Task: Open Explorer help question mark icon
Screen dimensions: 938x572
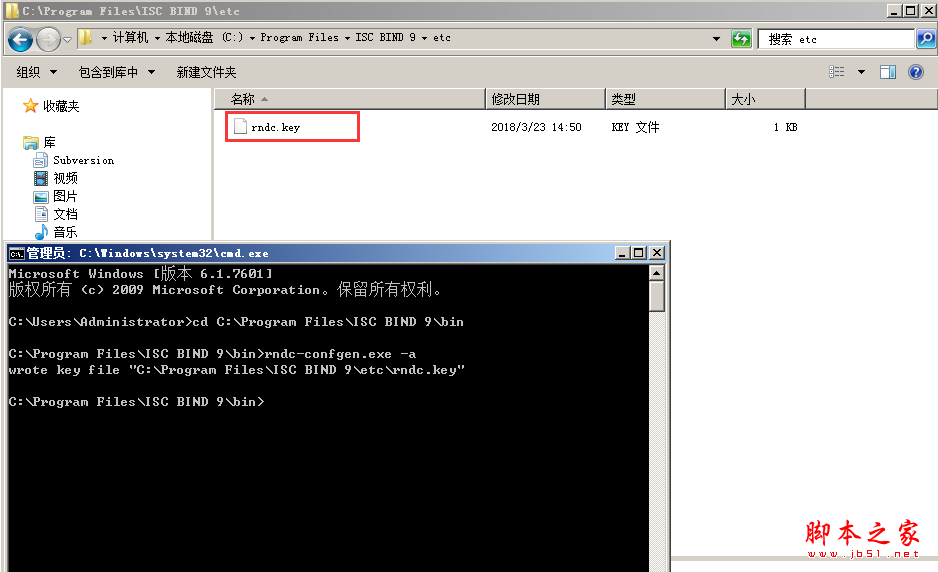Action: (x=916, y=72)
